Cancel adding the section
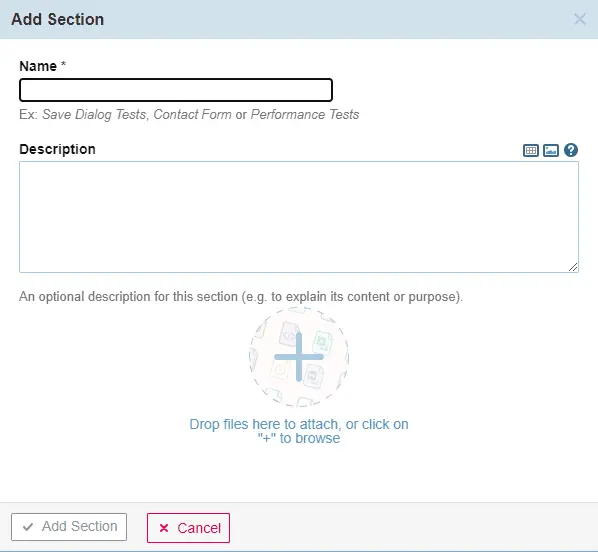The height and width of the screenshot is (552, 598). (188, 528)
